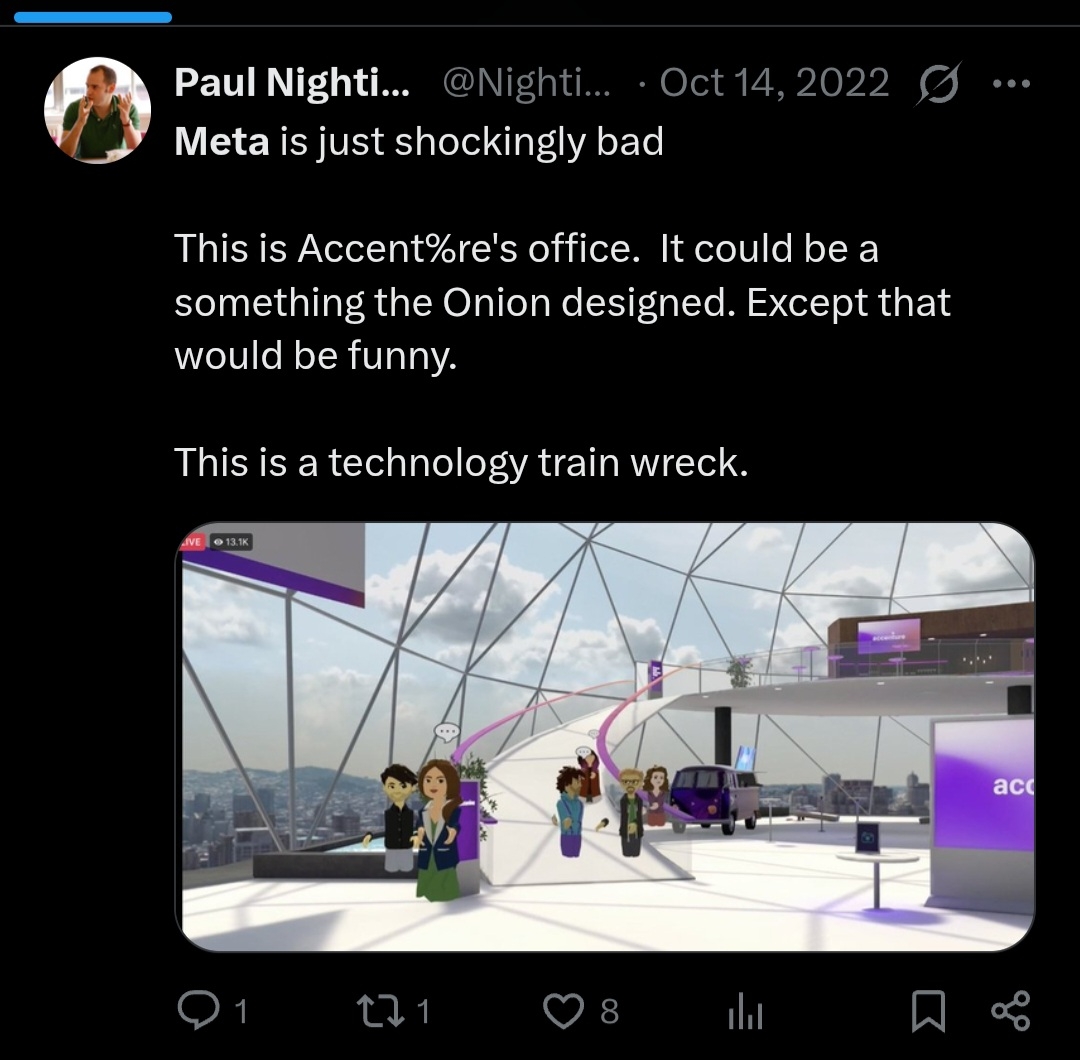Tap the reply count number 1

pyautogui.click(x=238, y=1013)
